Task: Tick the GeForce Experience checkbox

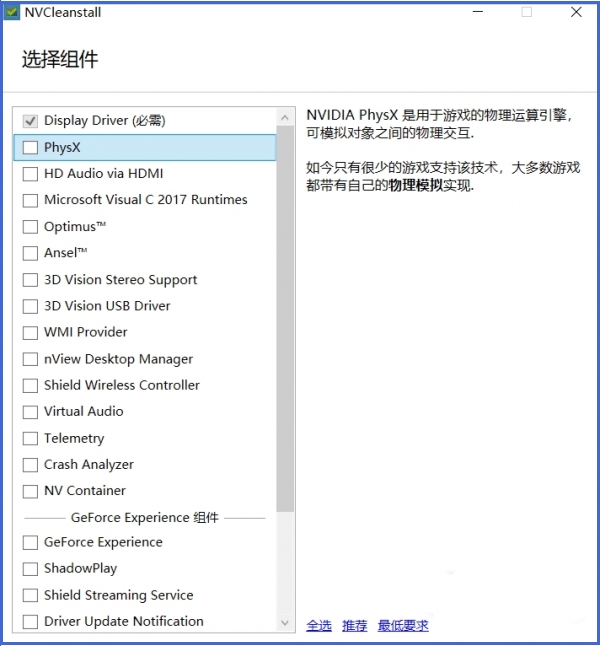Action: 30,543
